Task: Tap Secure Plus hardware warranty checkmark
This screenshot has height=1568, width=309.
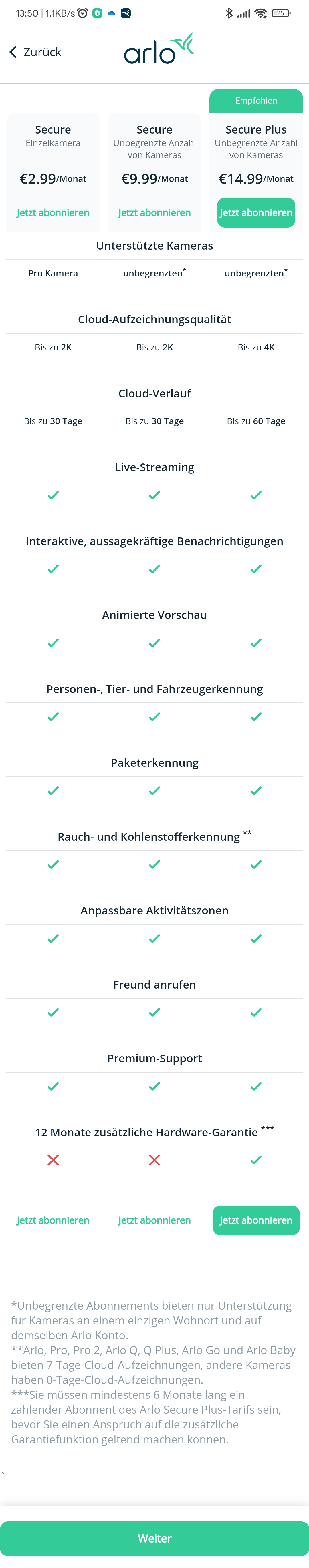Action: (x=256, y=1159)
